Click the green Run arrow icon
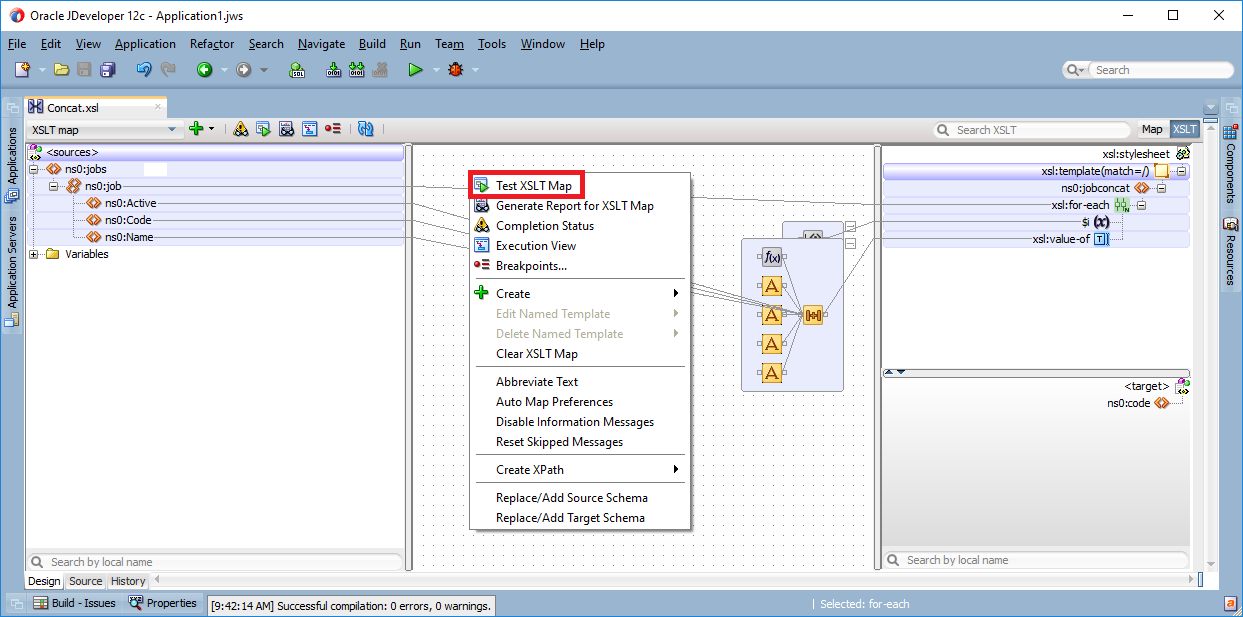Image resolution: width=1243 pixels, height=617 pixels. click(415, 70)
